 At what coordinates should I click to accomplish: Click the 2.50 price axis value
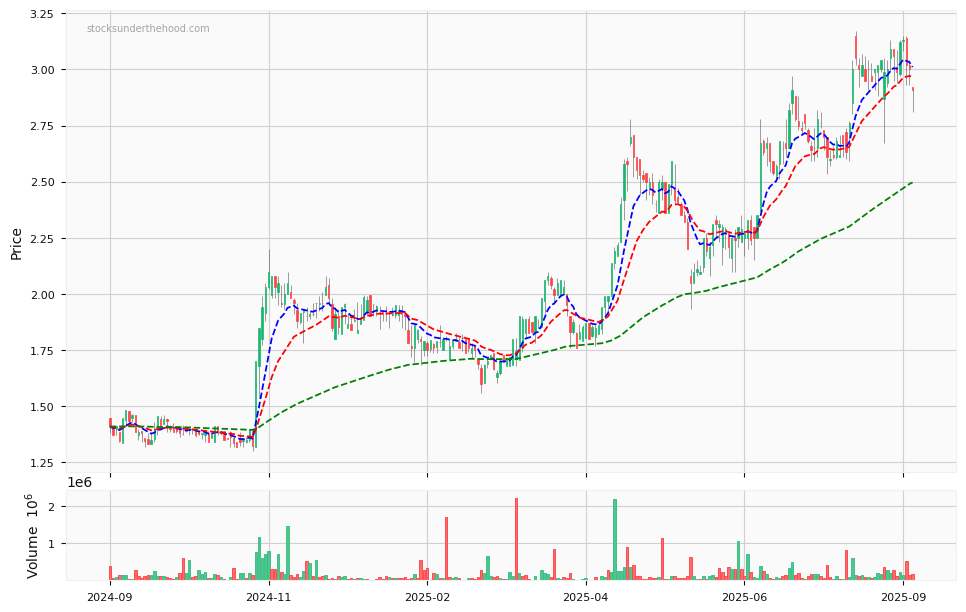[41, 182]
